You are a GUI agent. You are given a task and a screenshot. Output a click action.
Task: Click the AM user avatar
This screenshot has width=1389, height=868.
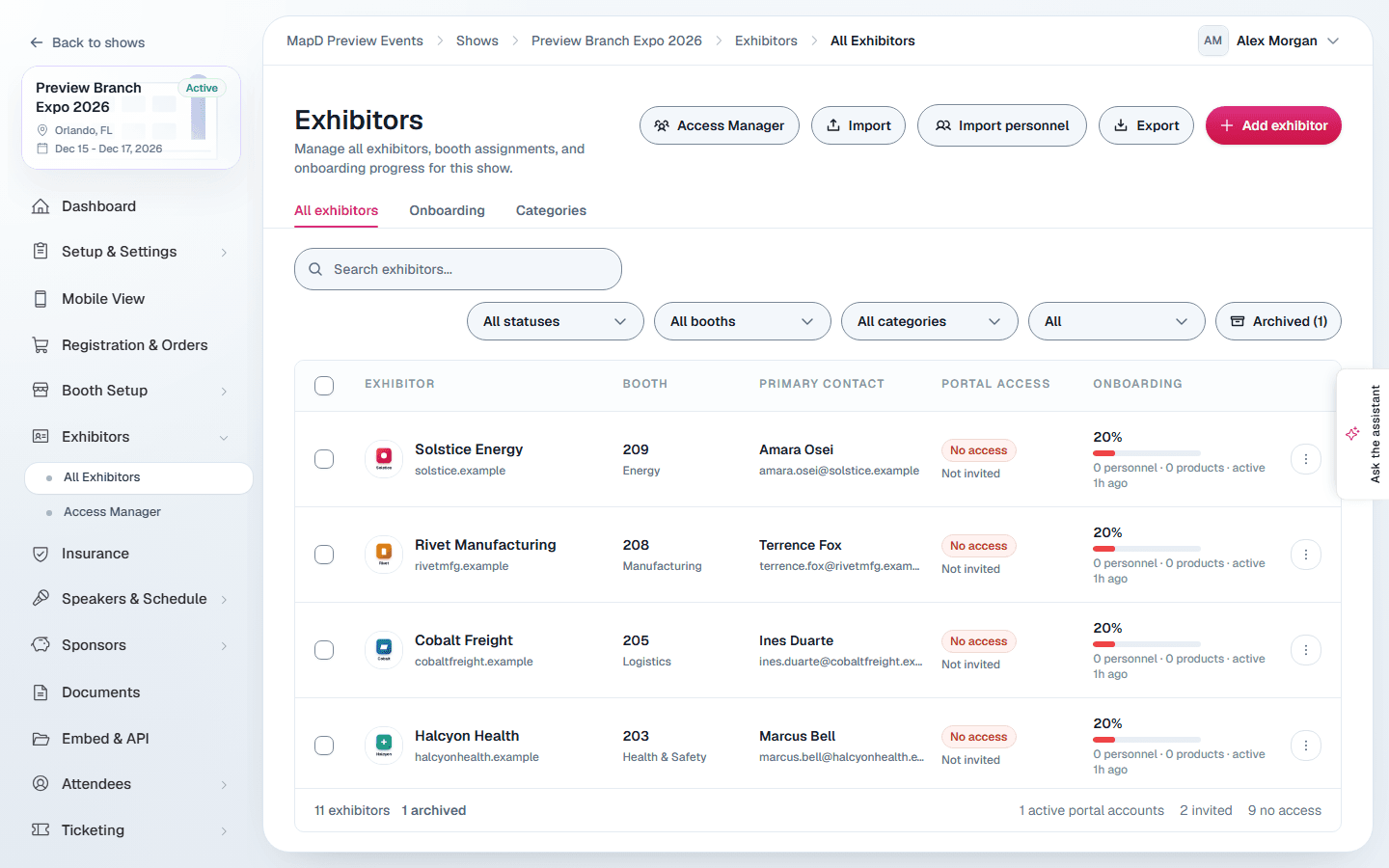[1212, 41]
